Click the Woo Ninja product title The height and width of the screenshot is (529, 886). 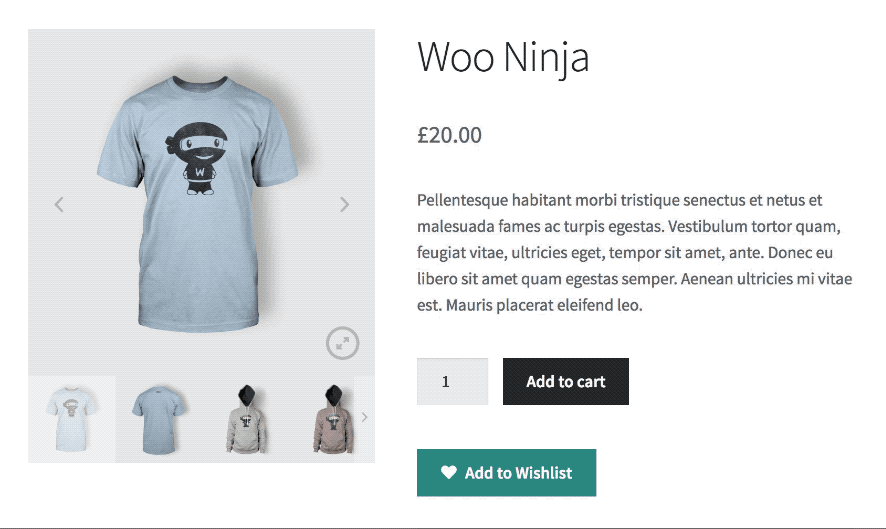pos(503,58)
